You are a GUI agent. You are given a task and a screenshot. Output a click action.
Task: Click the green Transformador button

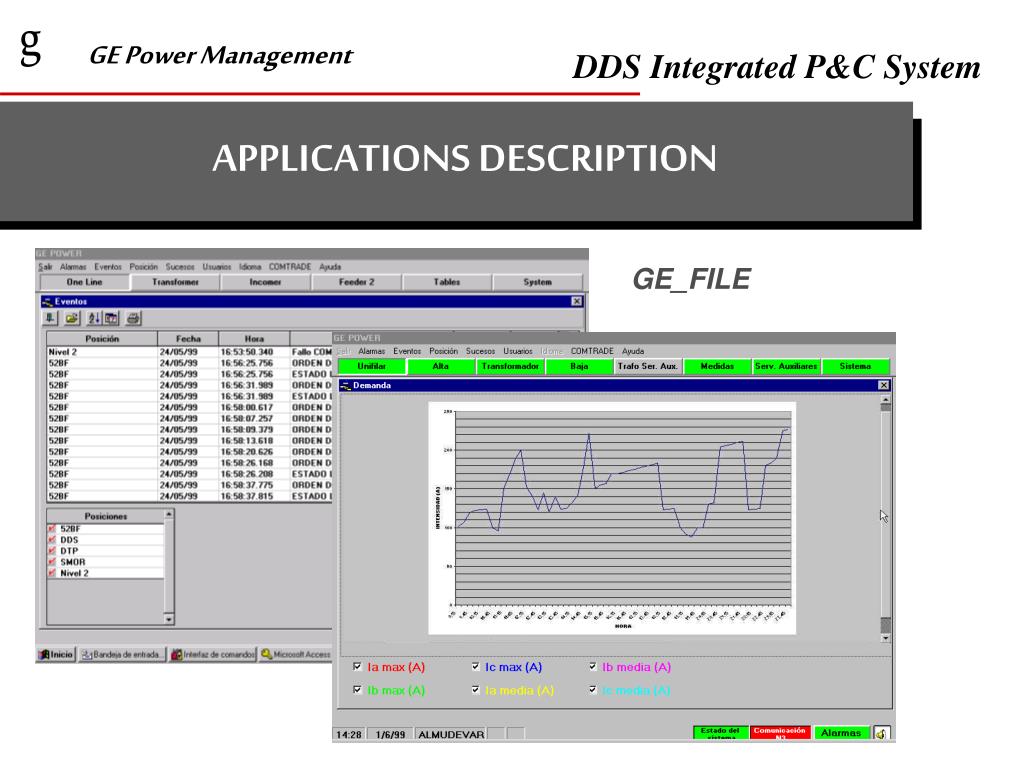point(510,366)
